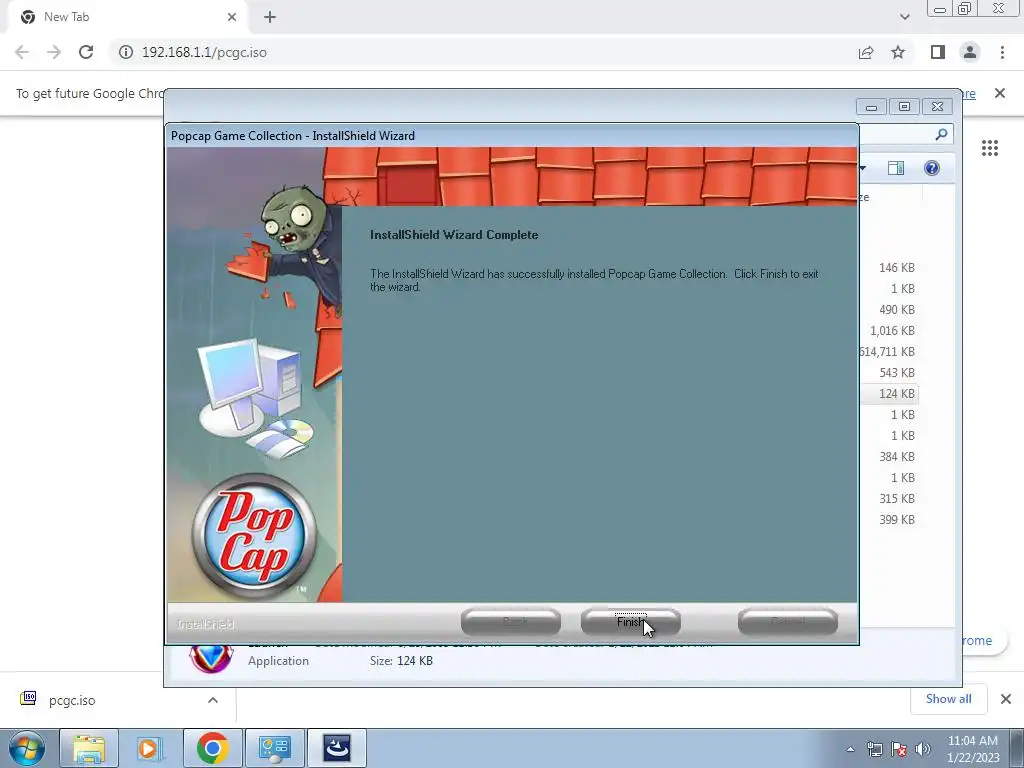Open the volume tray icon
The height and width of the screenshot is (768, 1024).
pyautogui.click(x=922, y=748)
